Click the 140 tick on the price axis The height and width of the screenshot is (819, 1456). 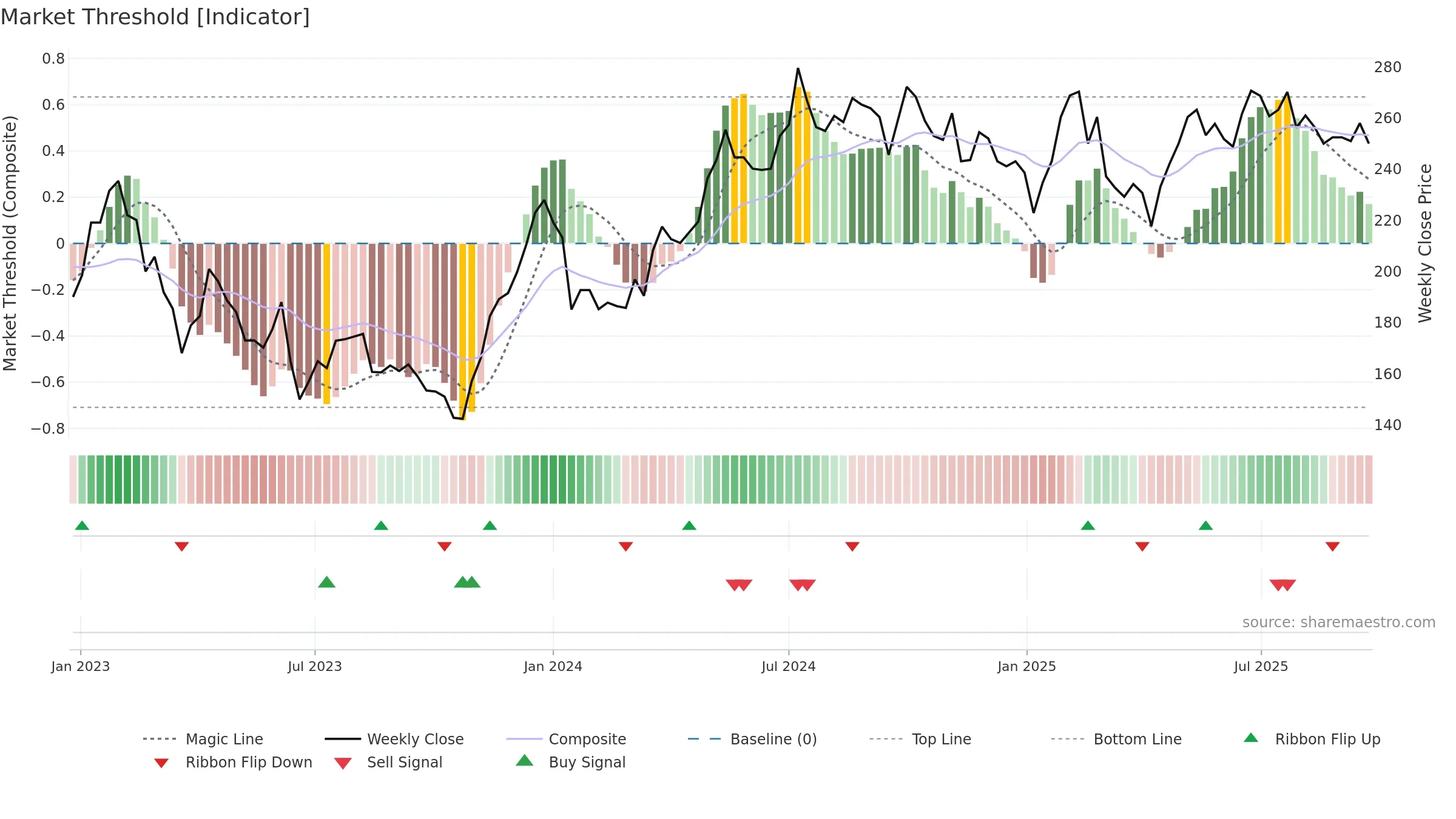[1387, 425]
